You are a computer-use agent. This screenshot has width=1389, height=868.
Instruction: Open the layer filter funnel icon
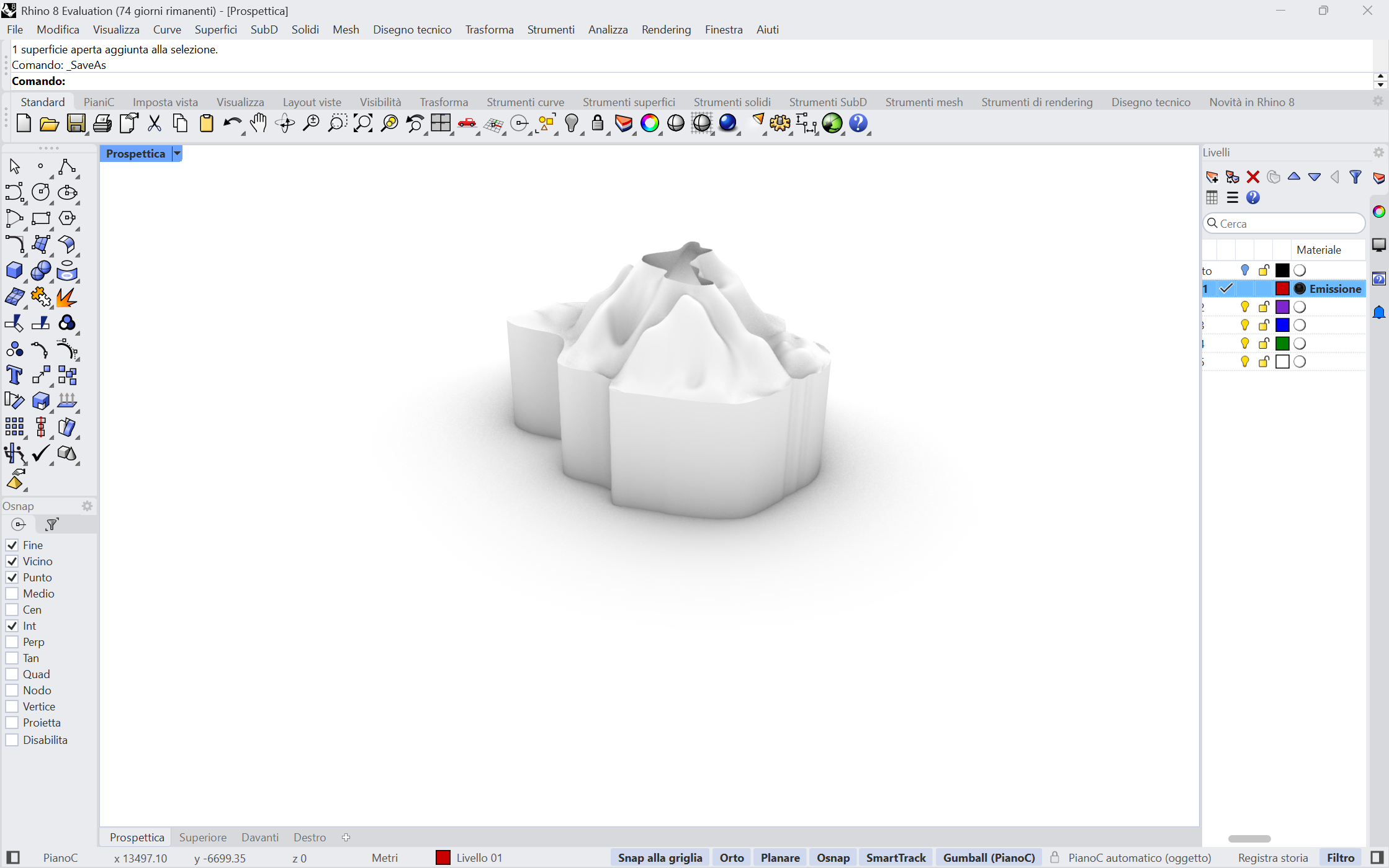1355,177
